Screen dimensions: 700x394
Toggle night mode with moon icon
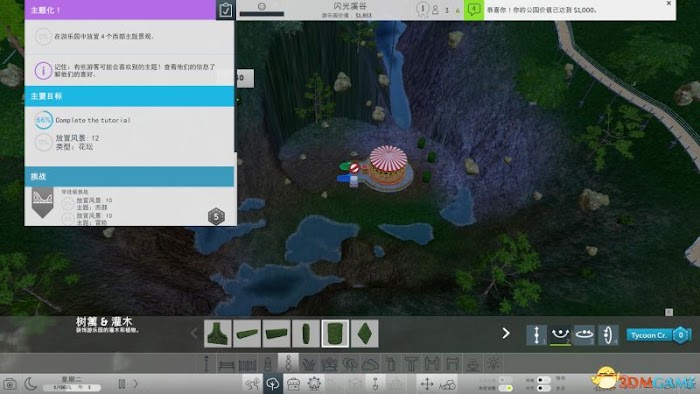pyautogui.click(x=30, y=384)
